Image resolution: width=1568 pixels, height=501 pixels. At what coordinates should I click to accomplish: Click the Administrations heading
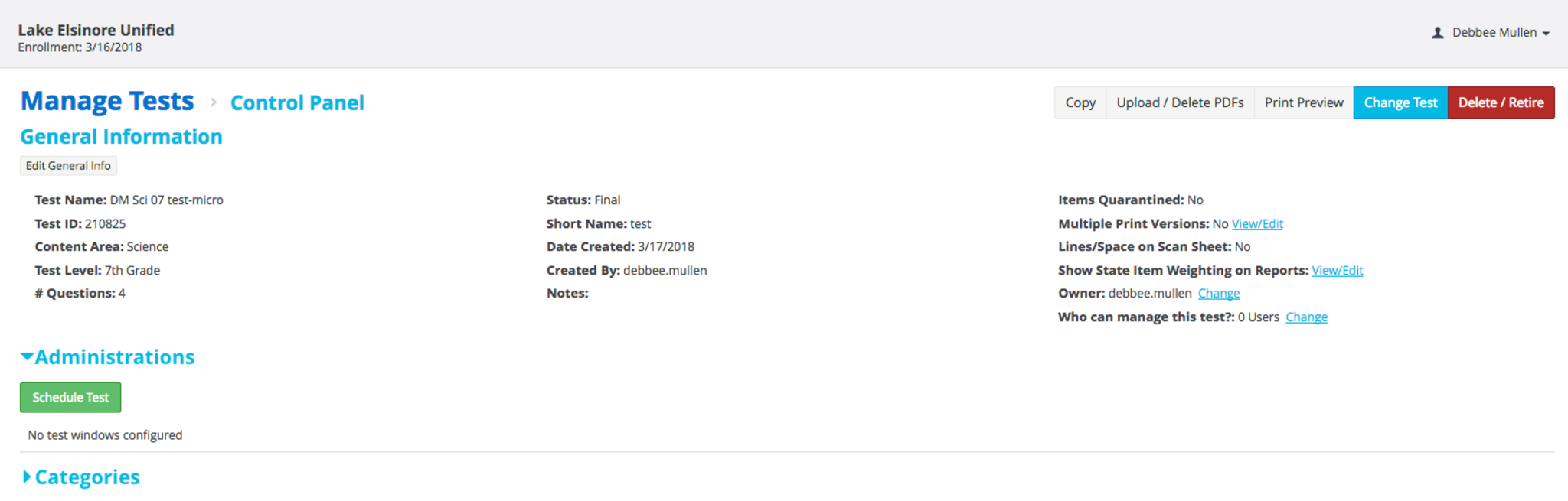coord(115,357)
